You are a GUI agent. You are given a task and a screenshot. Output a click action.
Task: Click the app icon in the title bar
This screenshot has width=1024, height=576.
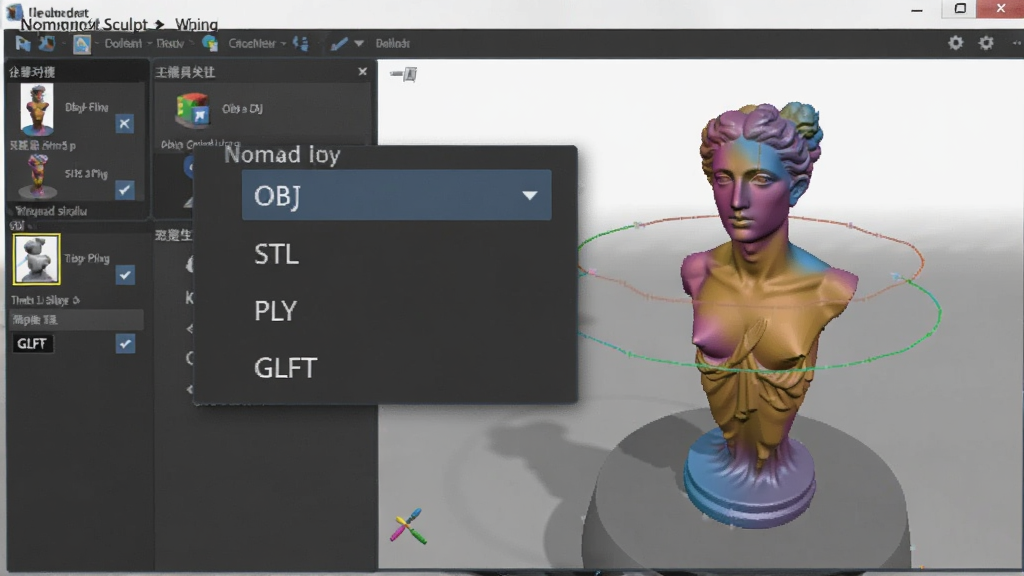(14, 11)
